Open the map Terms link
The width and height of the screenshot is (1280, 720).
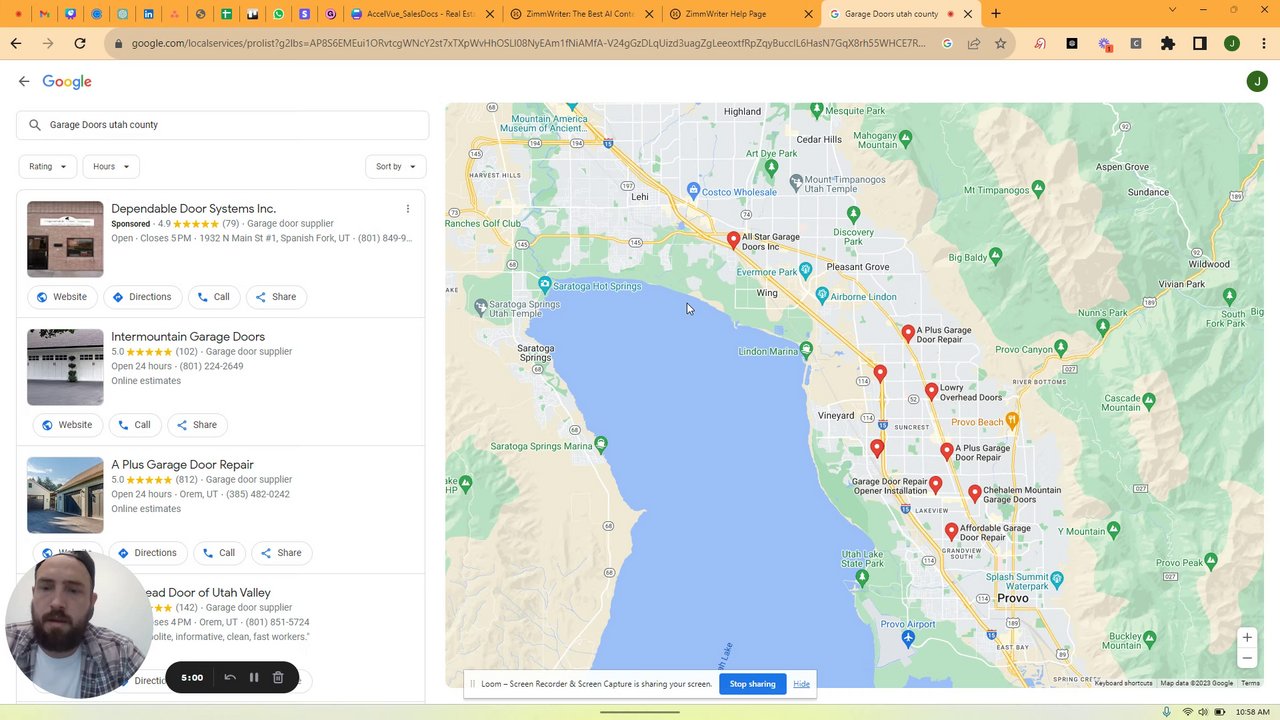pyautogui.click(x=1250, y=683)
